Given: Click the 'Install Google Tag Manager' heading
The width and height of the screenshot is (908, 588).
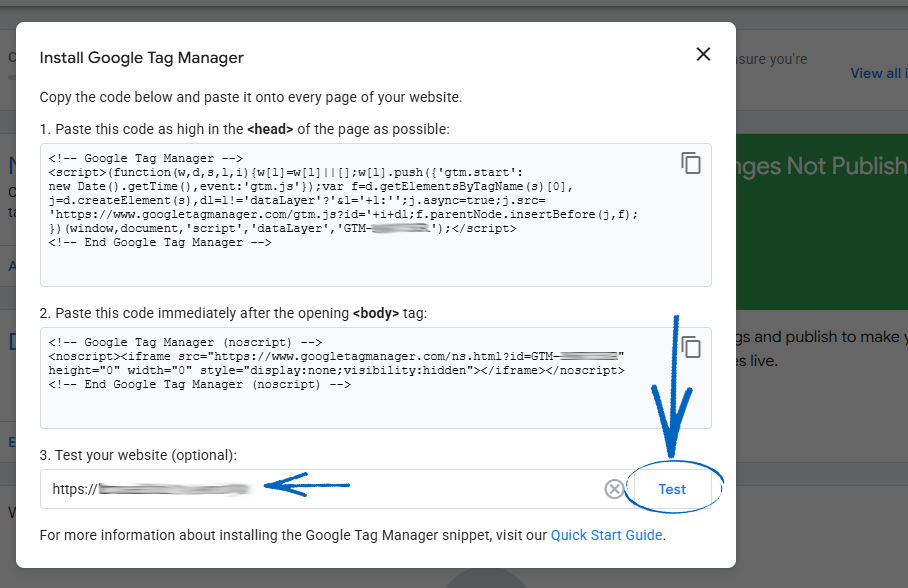Looking at the screenshot, I should pyautogui.click(x=141, y=57).
